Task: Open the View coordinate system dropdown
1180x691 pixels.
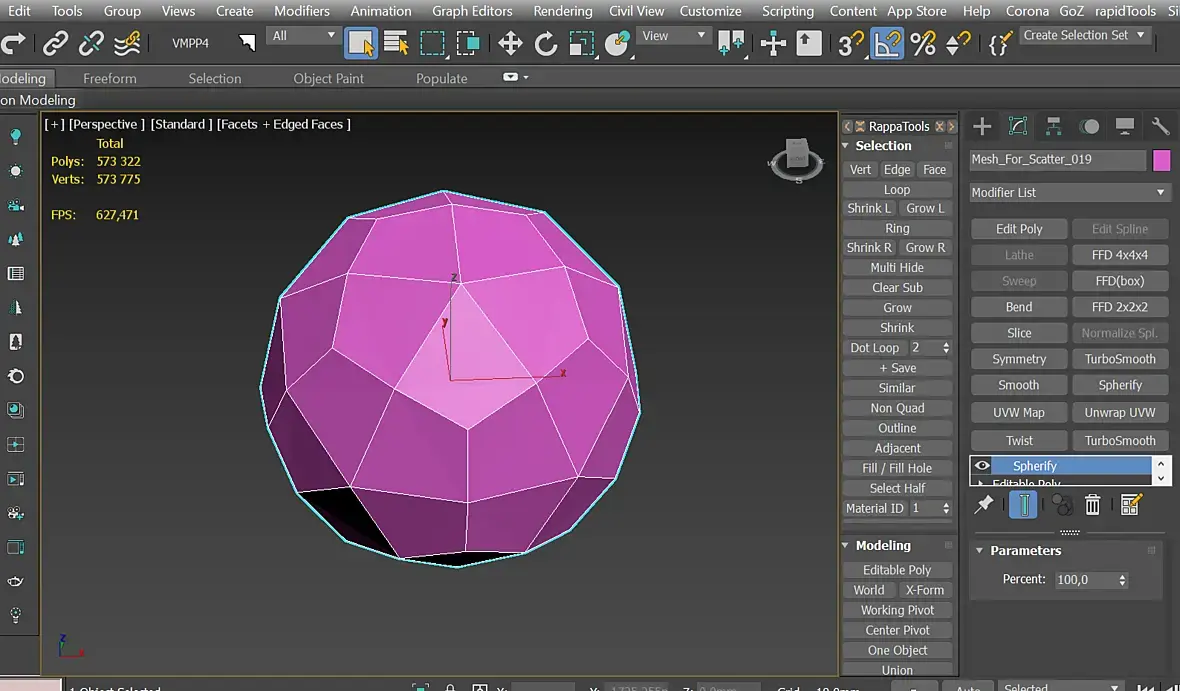Action: (x=674, y=36)
